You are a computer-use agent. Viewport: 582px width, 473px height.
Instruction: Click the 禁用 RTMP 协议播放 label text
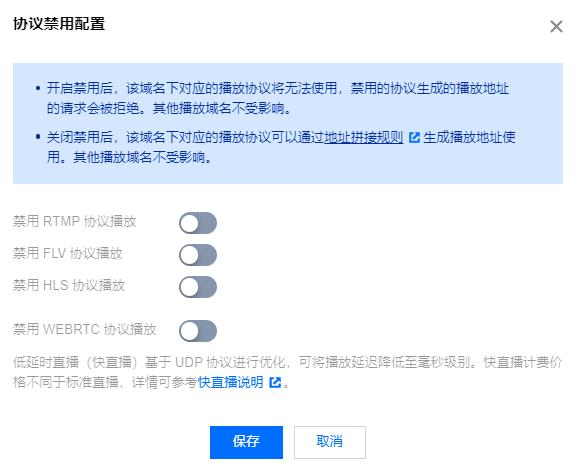(75, 222)
